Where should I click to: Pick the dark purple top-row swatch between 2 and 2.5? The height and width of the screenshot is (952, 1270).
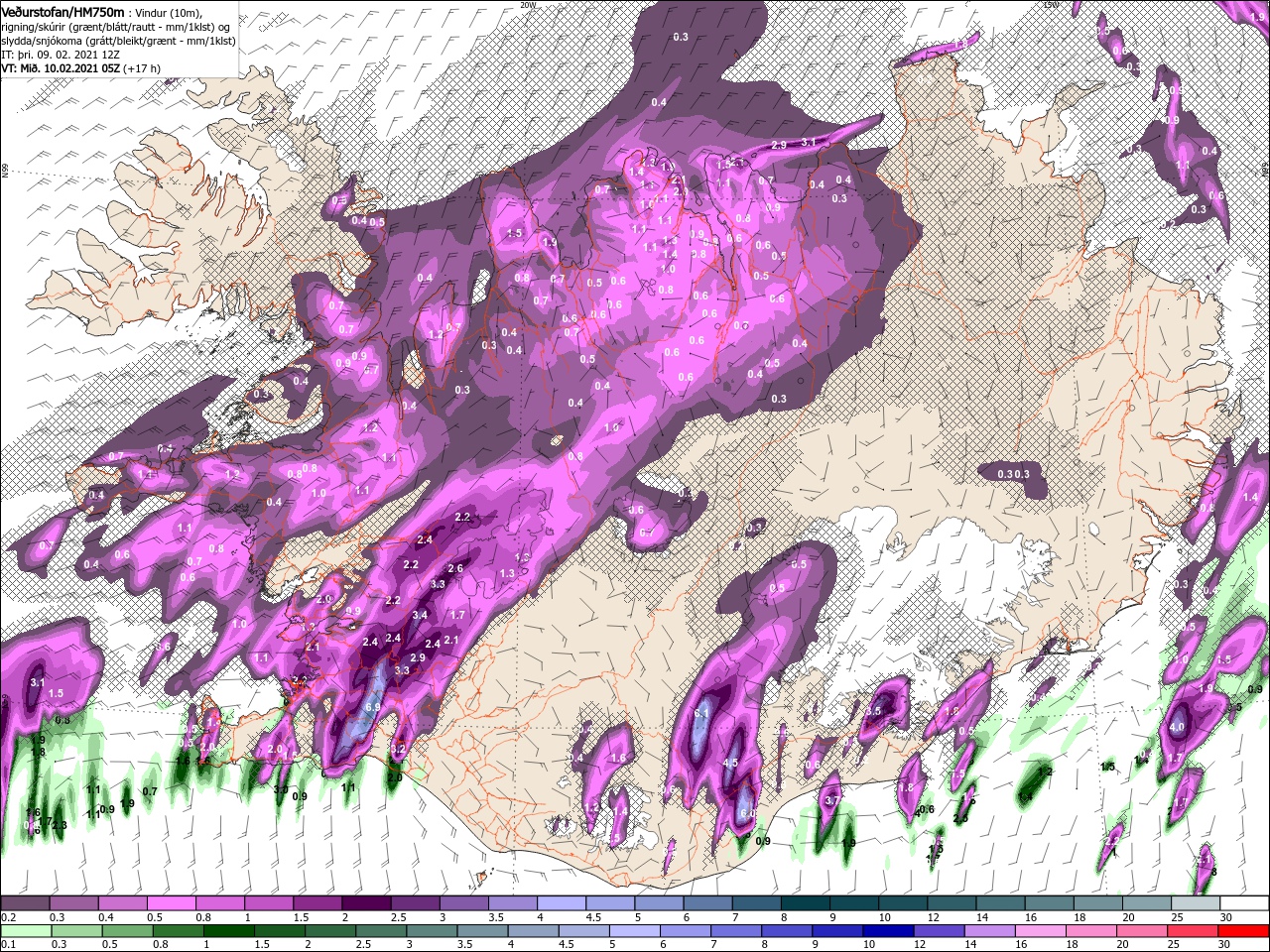[x=365, y=903]
